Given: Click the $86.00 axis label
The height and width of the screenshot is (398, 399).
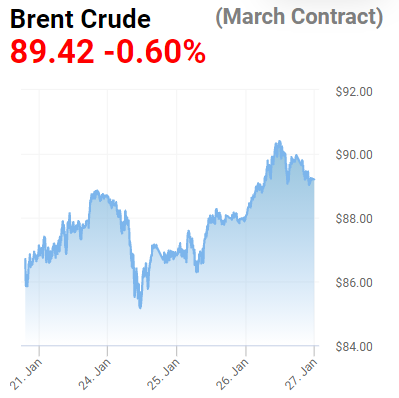Looking at the screenshot, I should point(354,283).
